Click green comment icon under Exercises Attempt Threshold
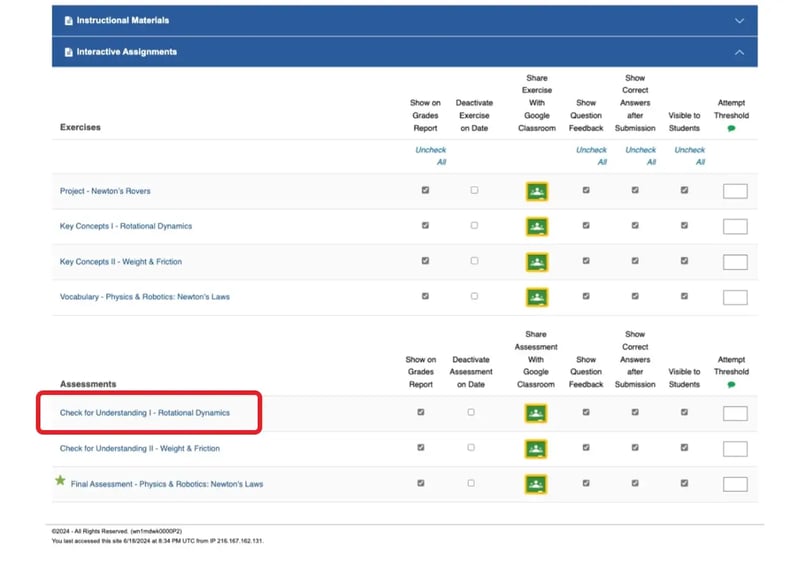Image resolution: width=800 pixels, height=569 pixels. 731,129
